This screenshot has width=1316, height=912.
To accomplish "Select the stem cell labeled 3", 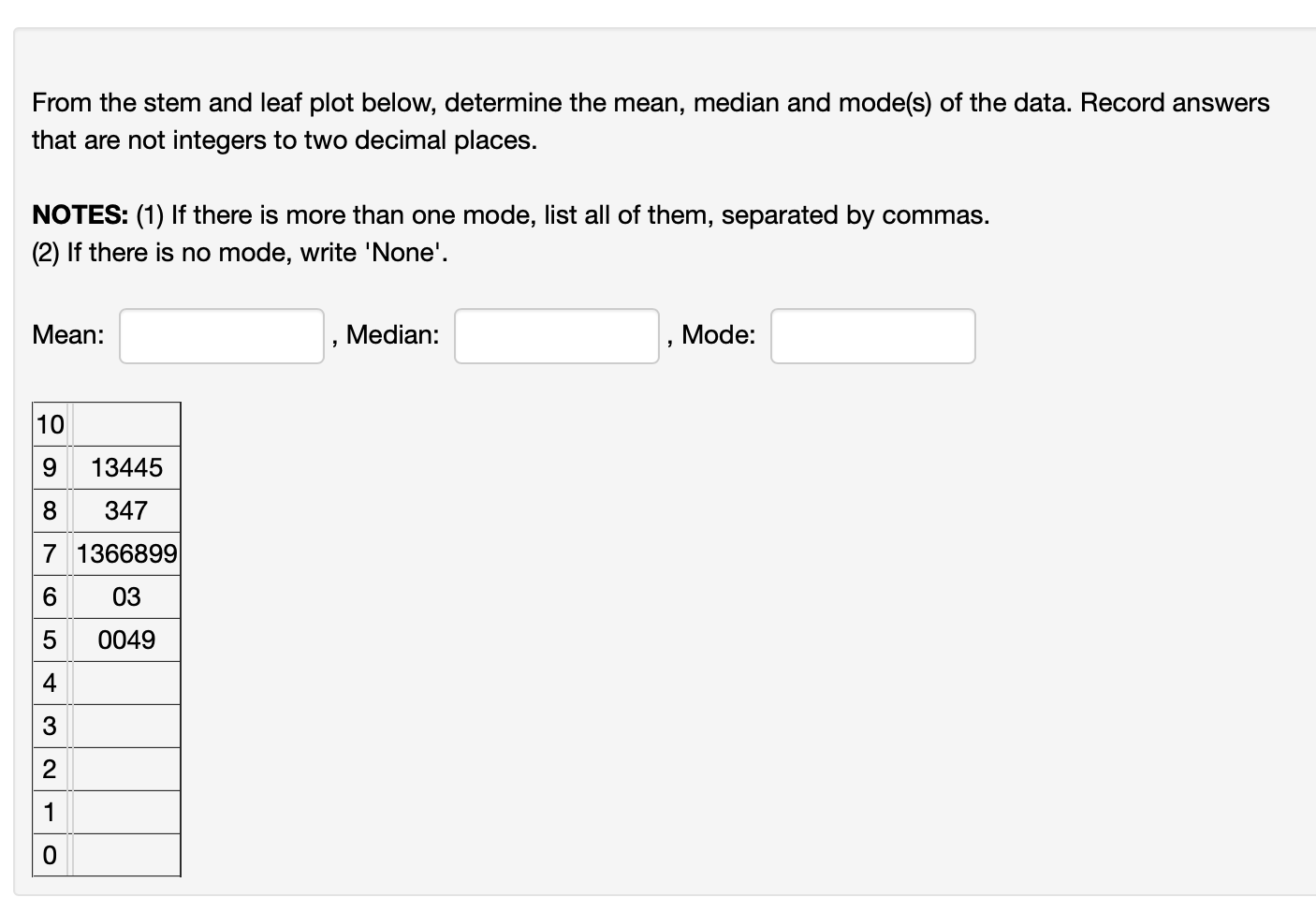I will (50, 726).
